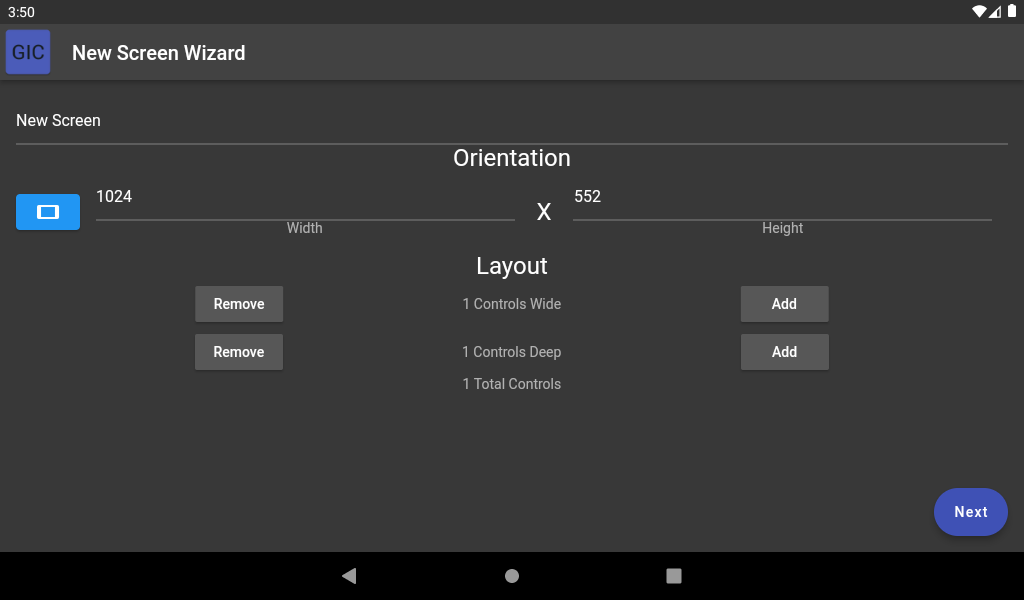The width and height of the screenshot is (1024, 600).
Task: Tap the Home navigation circle
Action: pos(512,576)
